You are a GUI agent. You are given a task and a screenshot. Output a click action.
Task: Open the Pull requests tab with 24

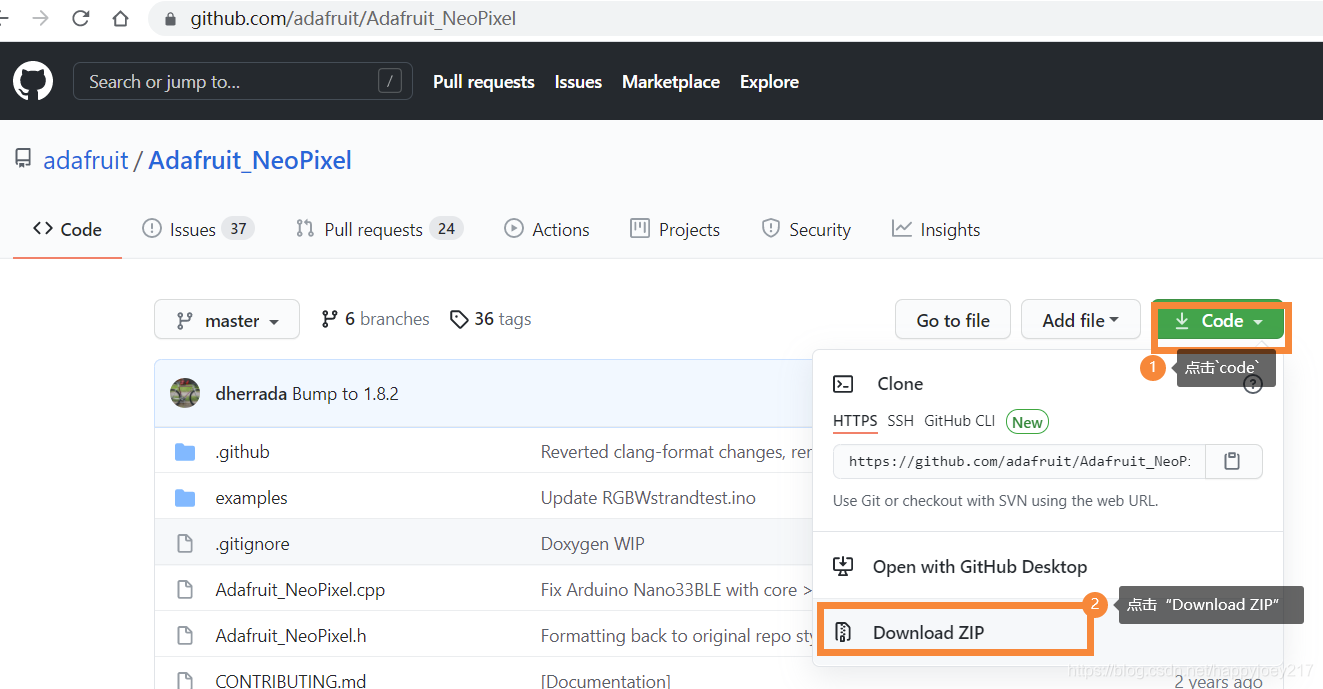click(x=379, y=229)
